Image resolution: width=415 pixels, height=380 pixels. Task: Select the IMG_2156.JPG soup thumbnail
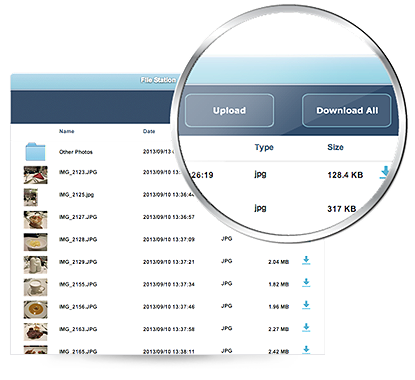35,309
